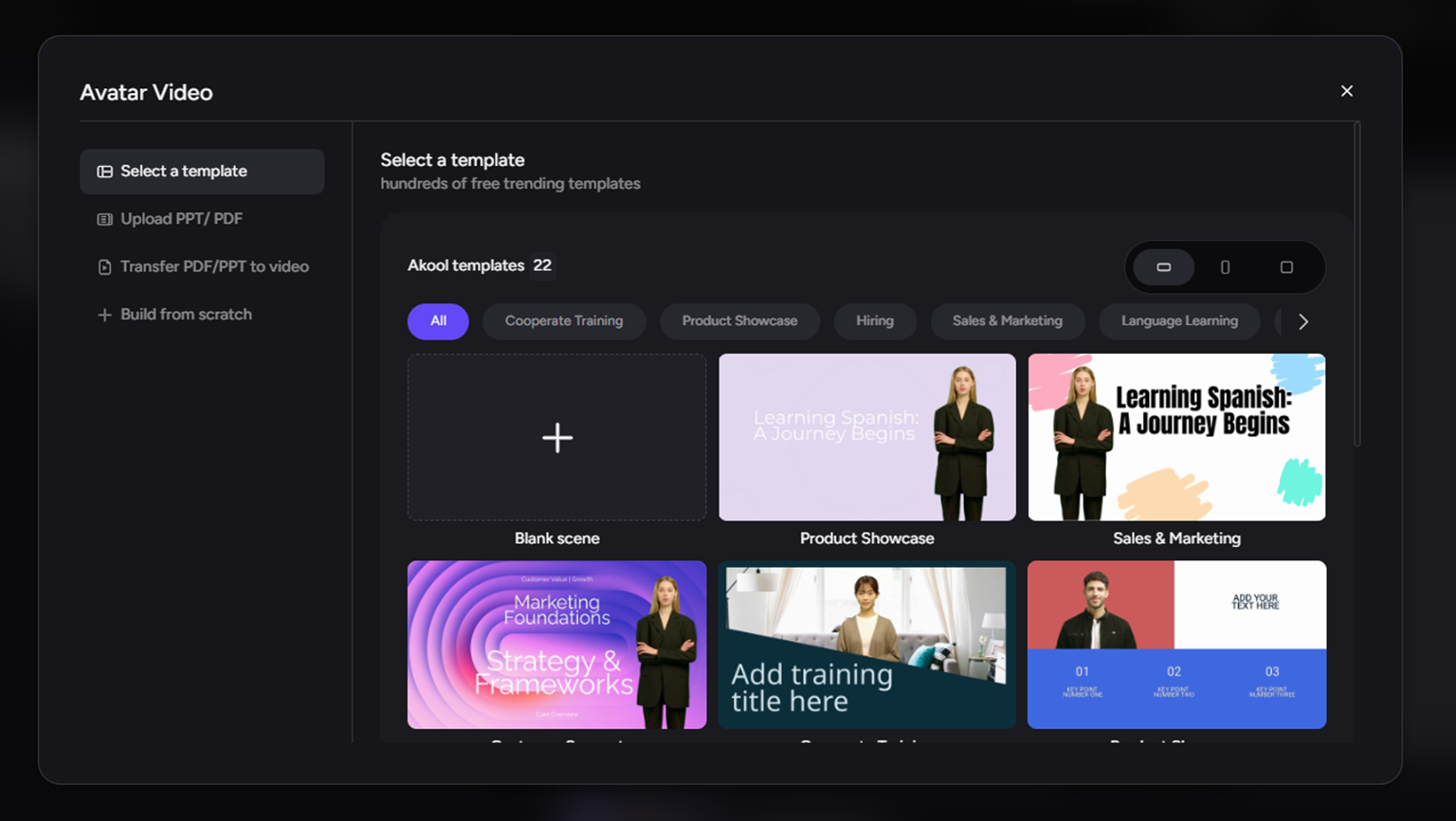
Task: Close the Avatar Video dialog
Action: (1347, 91)
